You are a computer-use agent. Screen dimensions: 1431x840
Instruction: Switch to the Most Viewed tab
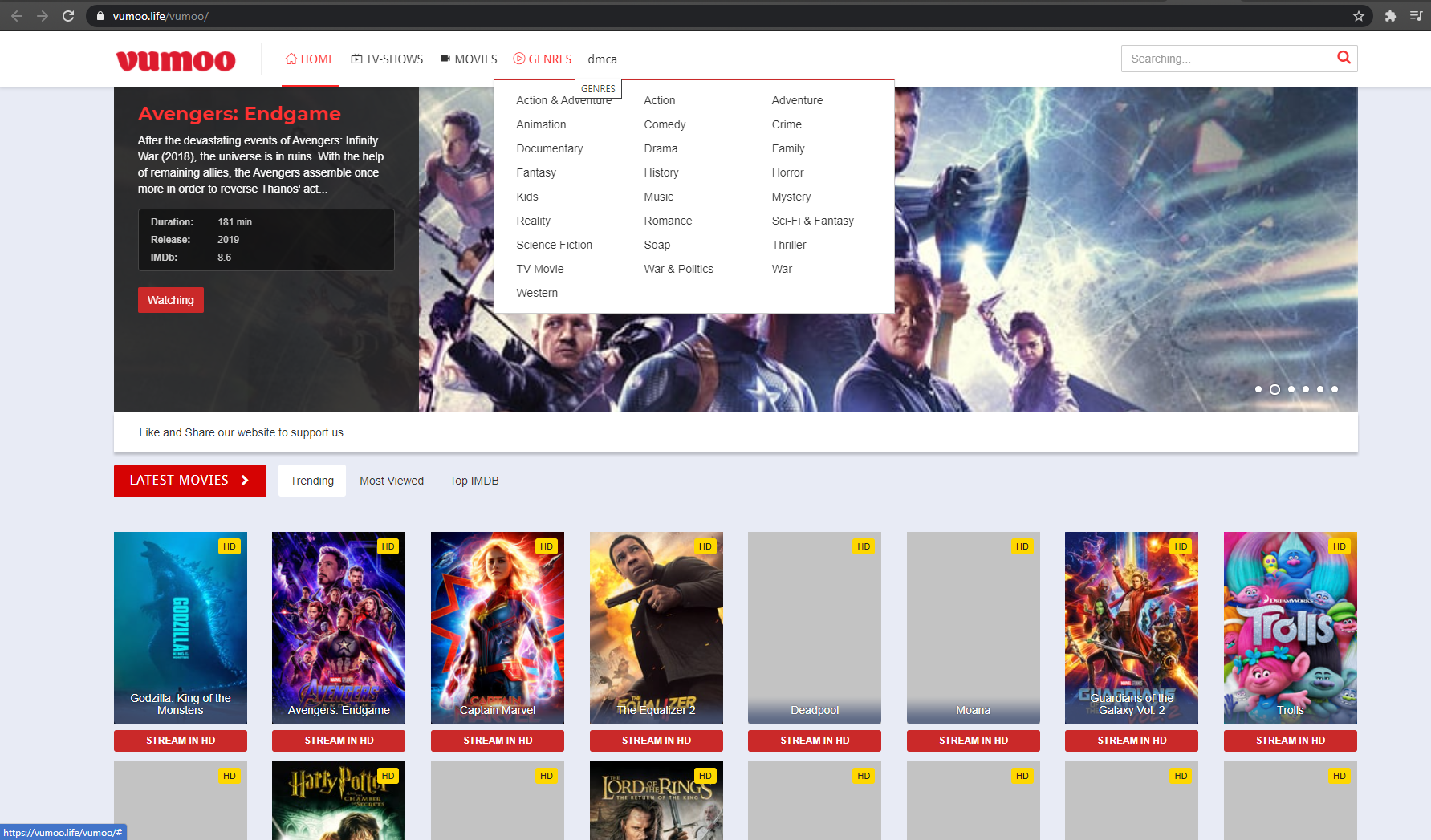[x=392, y=481]
